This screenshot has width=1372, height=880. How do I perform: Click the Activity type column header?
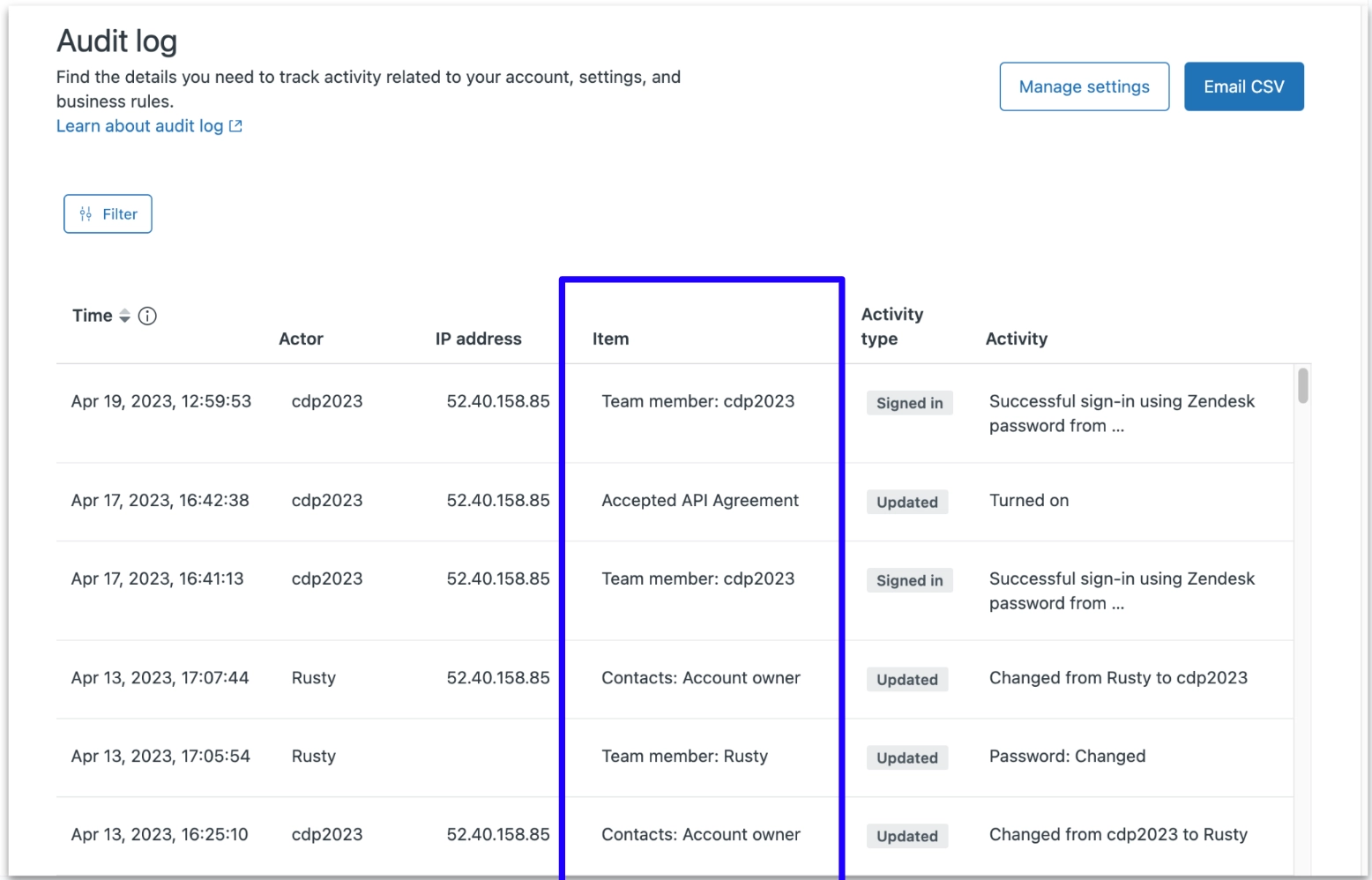[893, 326]
